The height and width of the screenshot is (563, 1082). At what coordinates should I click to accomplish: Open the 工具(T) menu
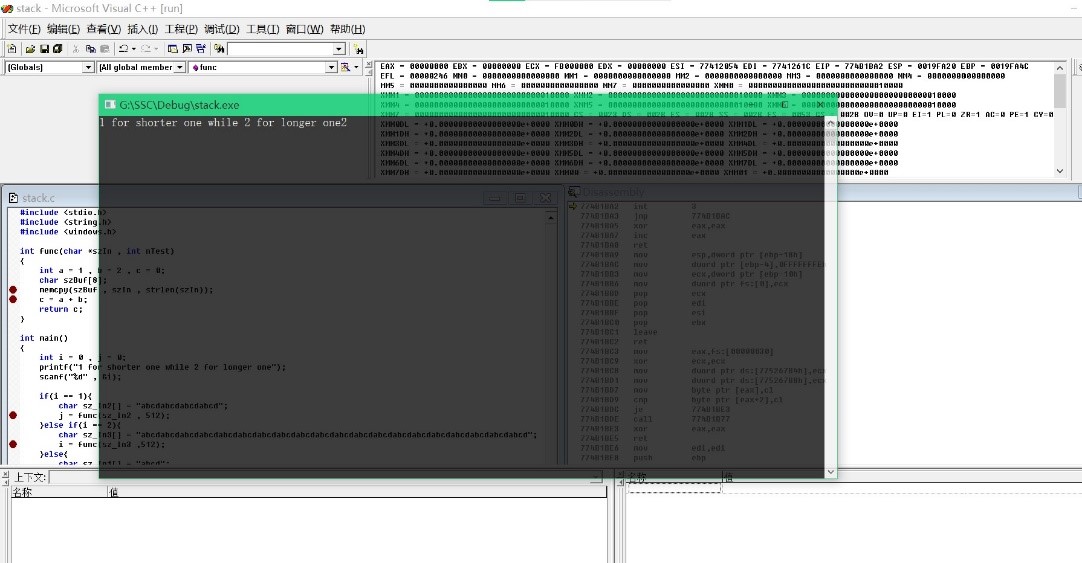[x=263, y=29]
